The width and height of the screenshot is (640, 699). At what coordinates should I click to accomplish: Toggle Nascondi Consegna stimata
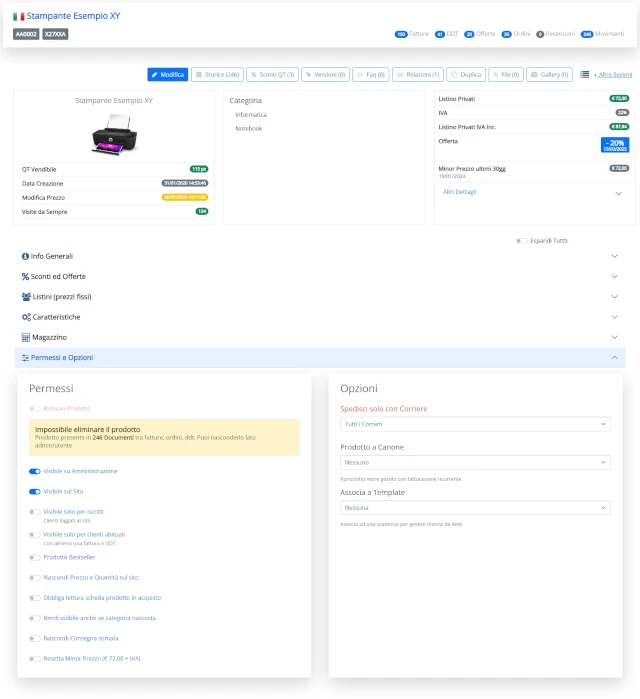(34, 638)
